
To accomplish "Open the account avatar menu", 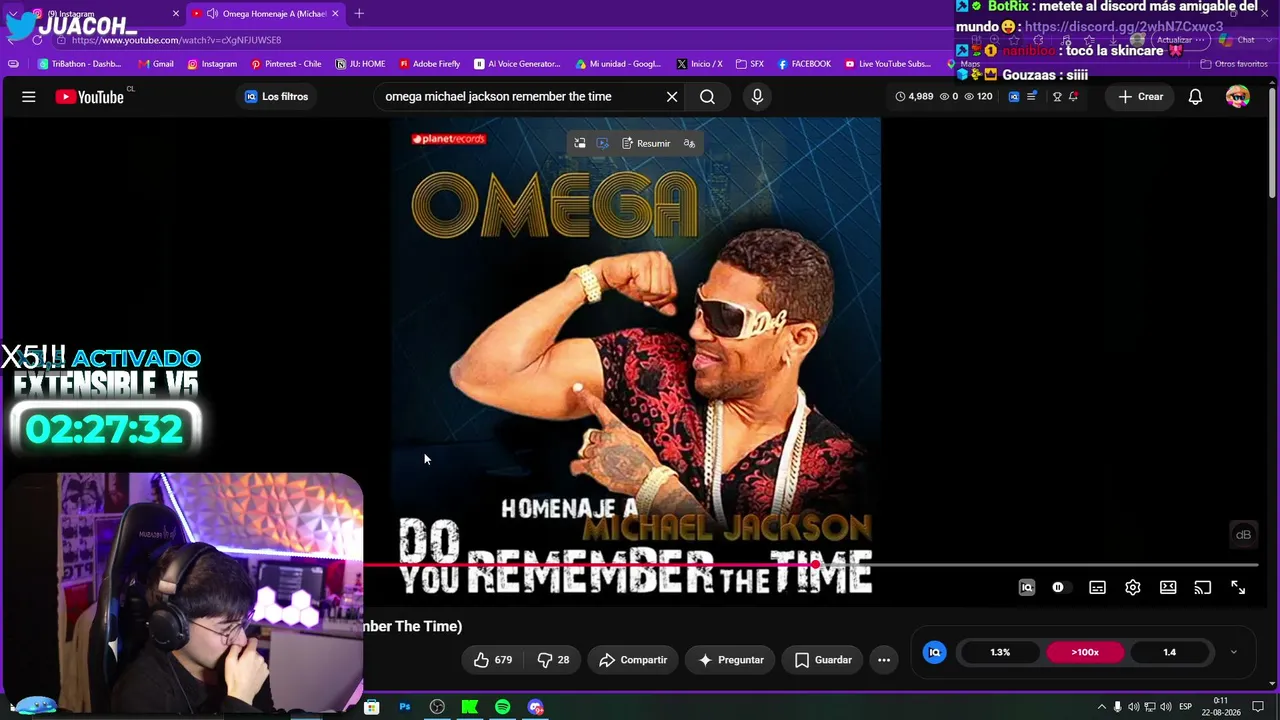I will click(1238, 97).
